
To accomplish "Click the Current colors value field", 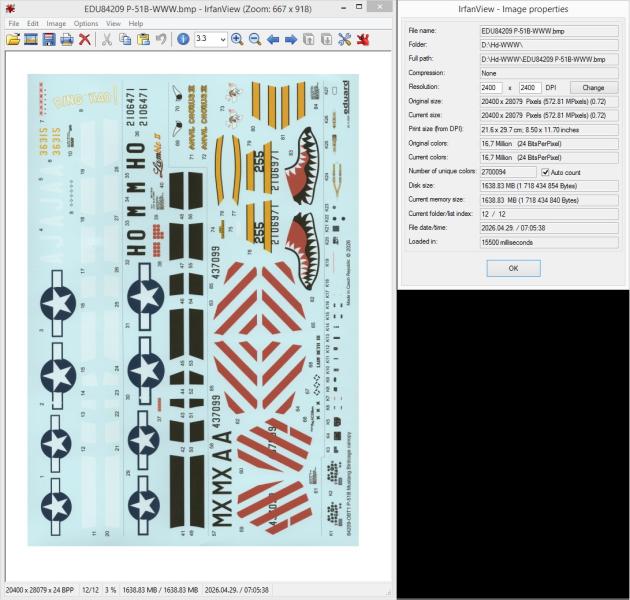I will 549,158.
